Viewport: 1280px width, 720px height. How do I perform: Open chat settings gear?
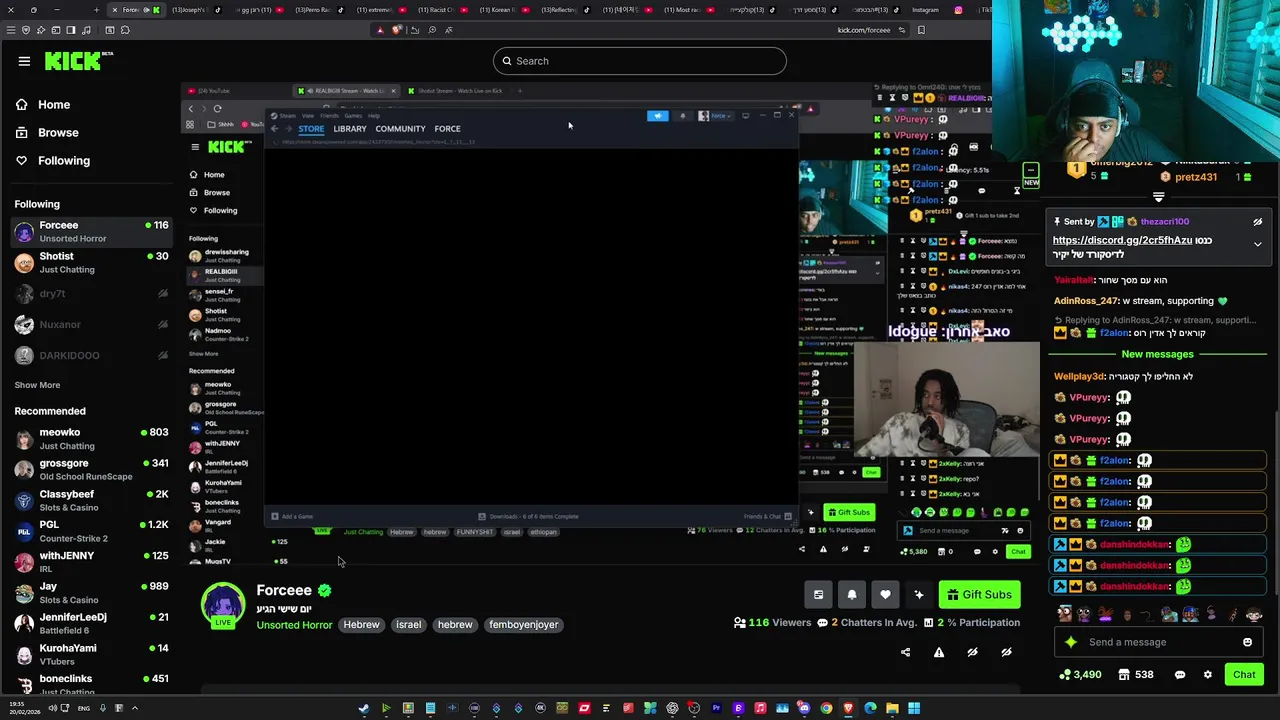(x=1207, y=675)
